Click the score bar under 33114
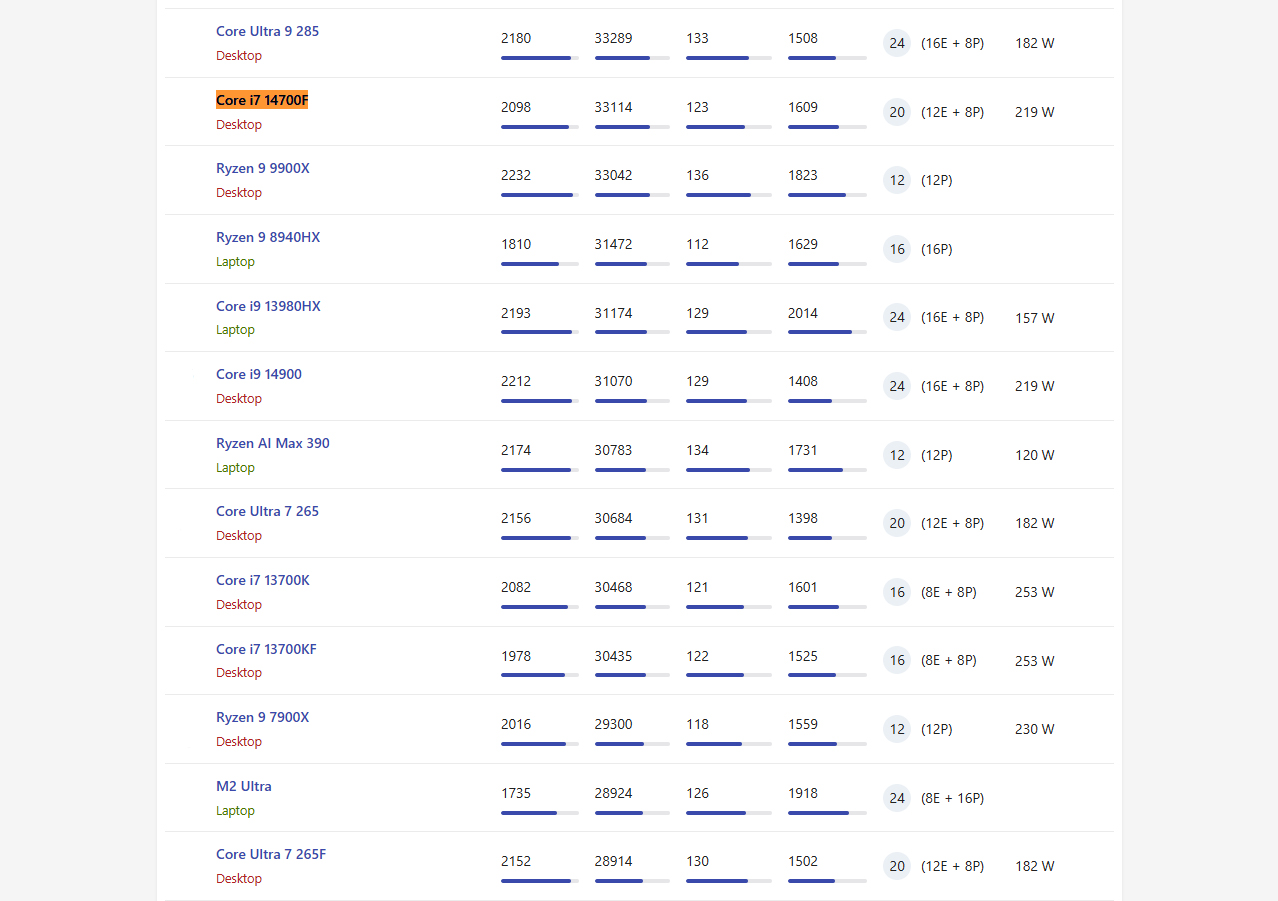This screenshot has height=901, width=1278. [632, 127]
